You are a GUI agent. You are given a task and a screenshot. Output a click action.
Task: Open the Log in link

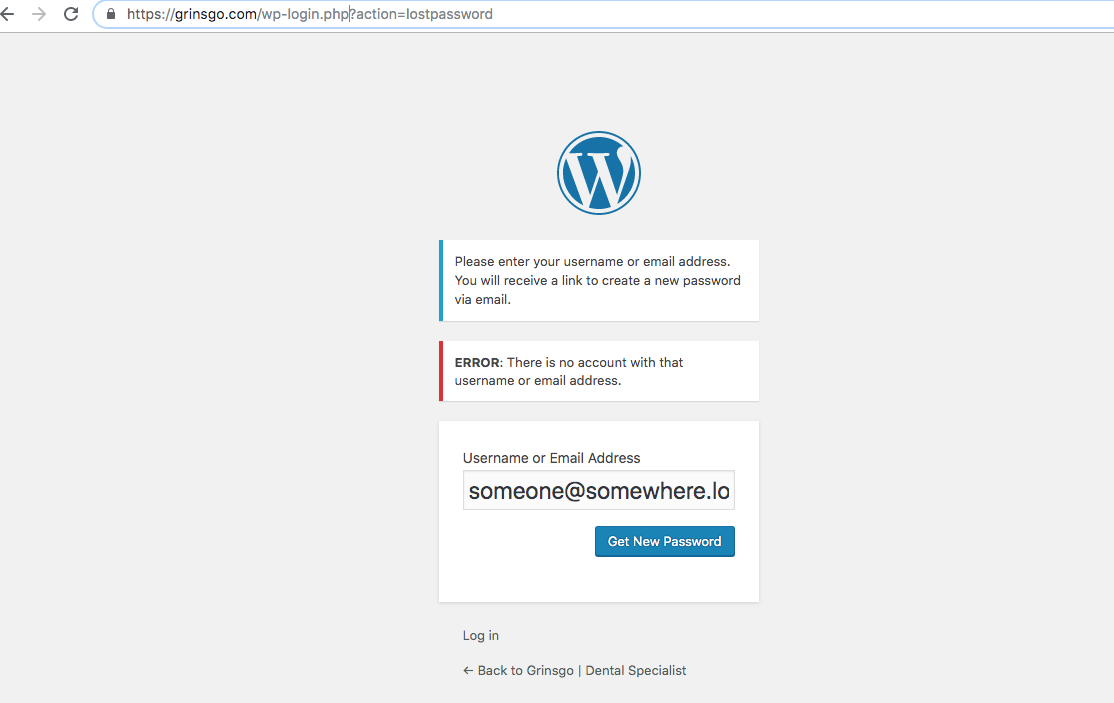[481, 636]
